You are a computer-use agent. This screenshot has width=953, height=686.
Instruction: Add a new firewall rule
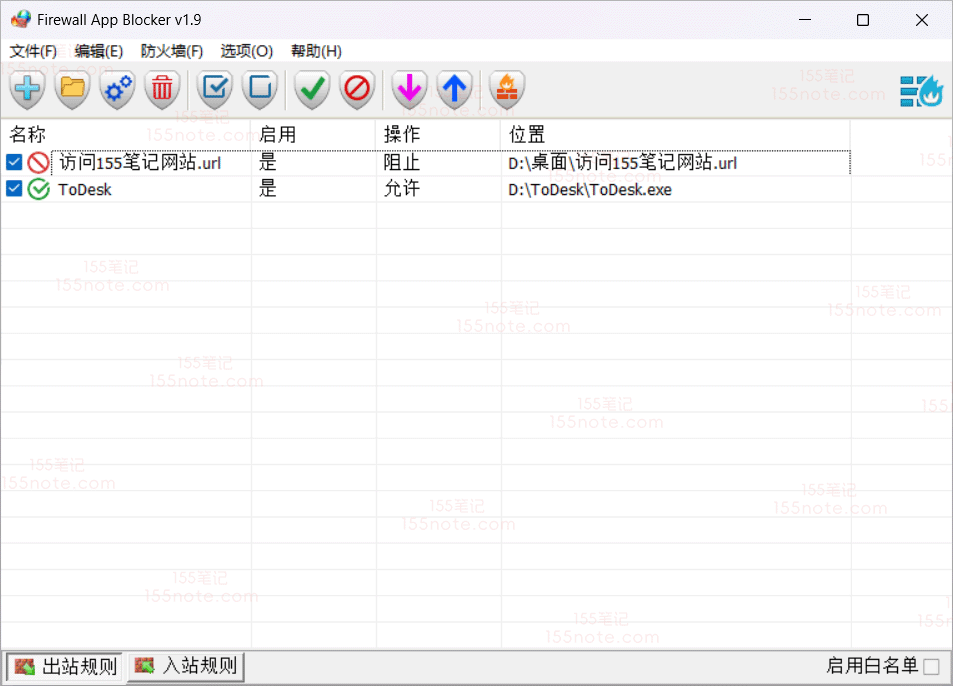click(26, 89)
